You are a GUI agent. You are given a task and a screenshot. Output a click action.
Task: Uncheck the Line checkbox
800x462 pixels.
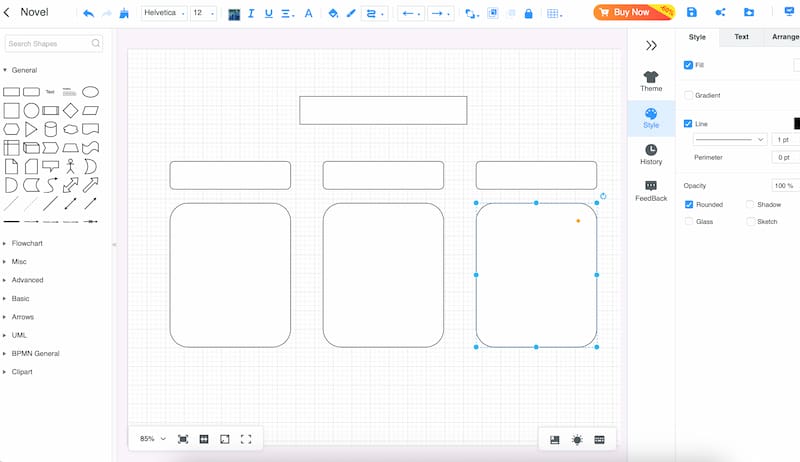click(x=688, y=123)
